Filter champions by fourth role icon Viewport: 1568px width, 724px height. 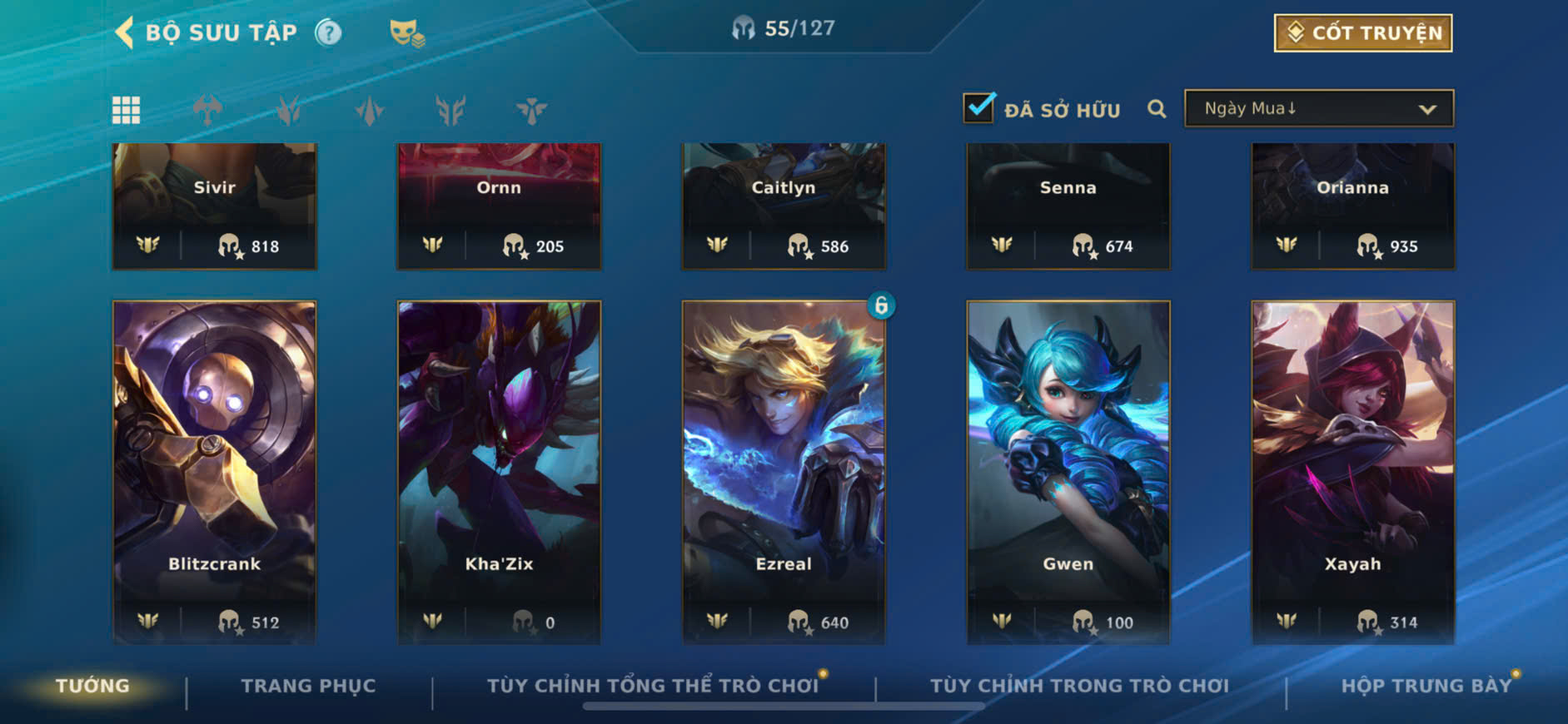tap(450, 110)
